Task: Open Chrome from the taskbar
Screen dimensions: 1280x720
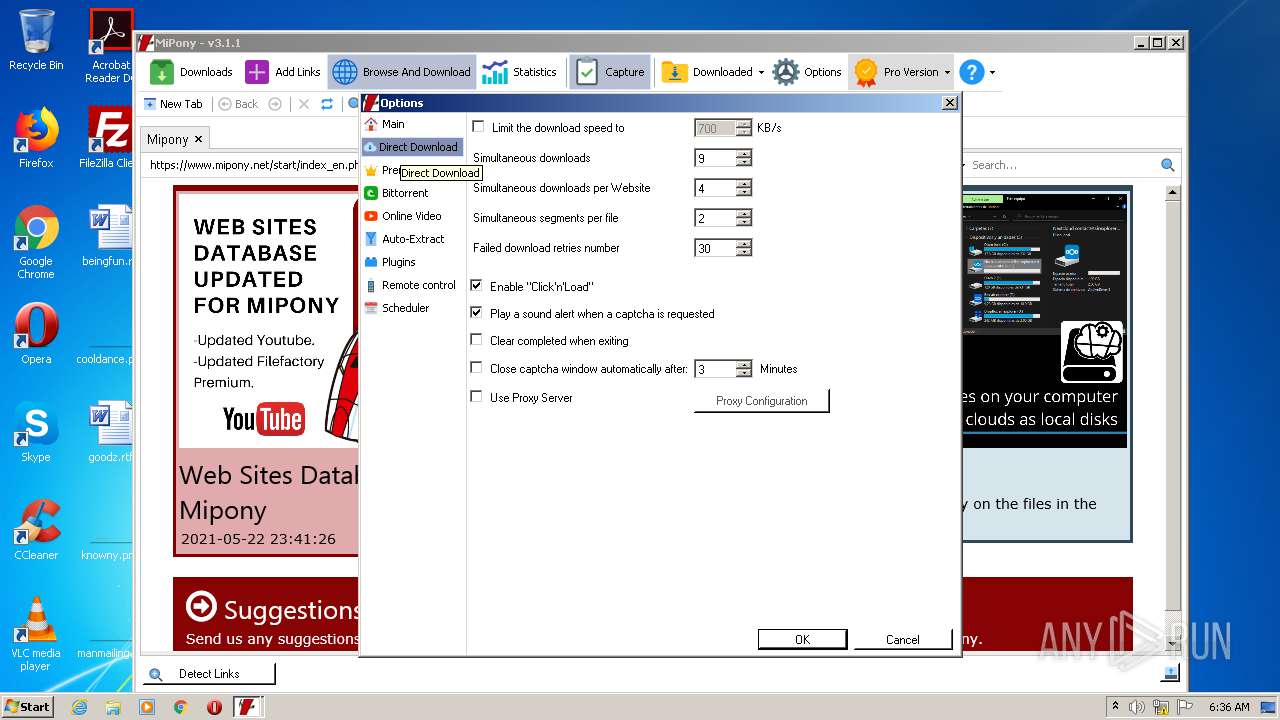Action: click(181, 707)
